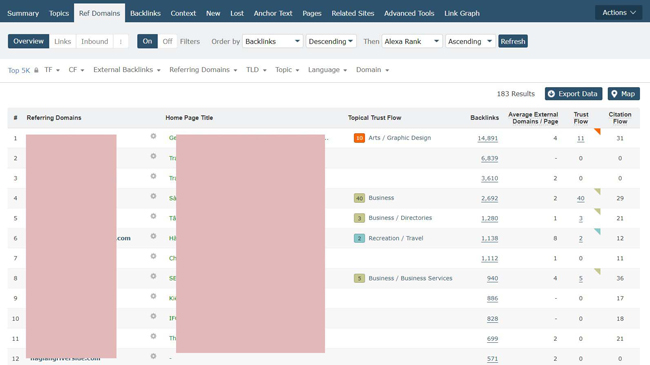This screenshot has height=365, width=650.
Task: Click the more options dots beside Inbound
Action: tap(121, 41)
